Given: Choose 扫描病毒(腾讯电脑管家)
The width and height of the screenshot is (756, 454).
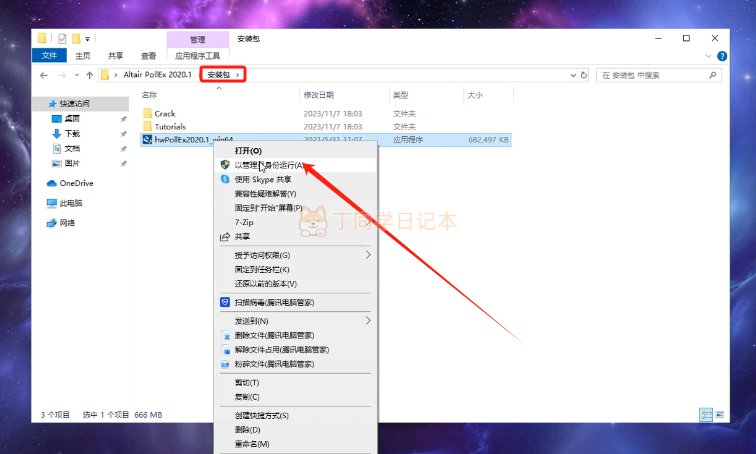Looking at the screenshot, I should (x=295, y=303).
